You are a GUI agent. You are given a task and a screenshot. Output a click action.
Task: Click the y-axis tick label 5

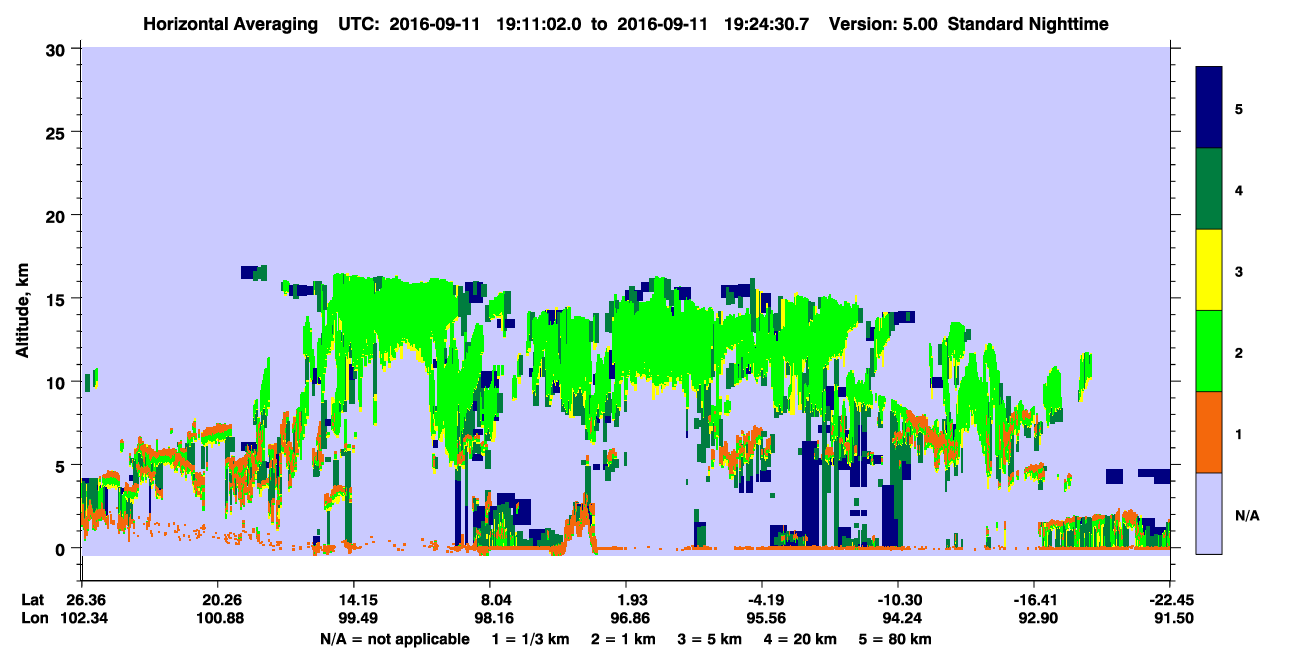63,465
